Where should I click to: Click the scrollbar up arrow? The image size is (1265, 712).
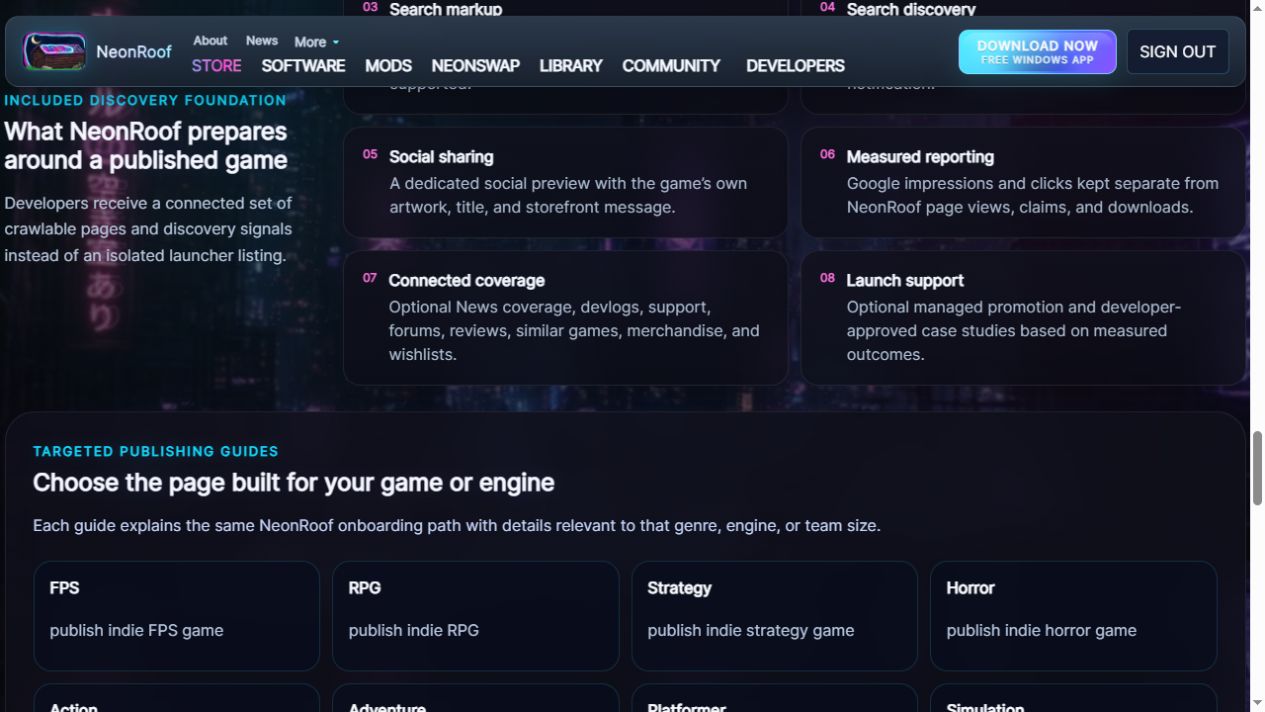click(x=1257, y=8)
